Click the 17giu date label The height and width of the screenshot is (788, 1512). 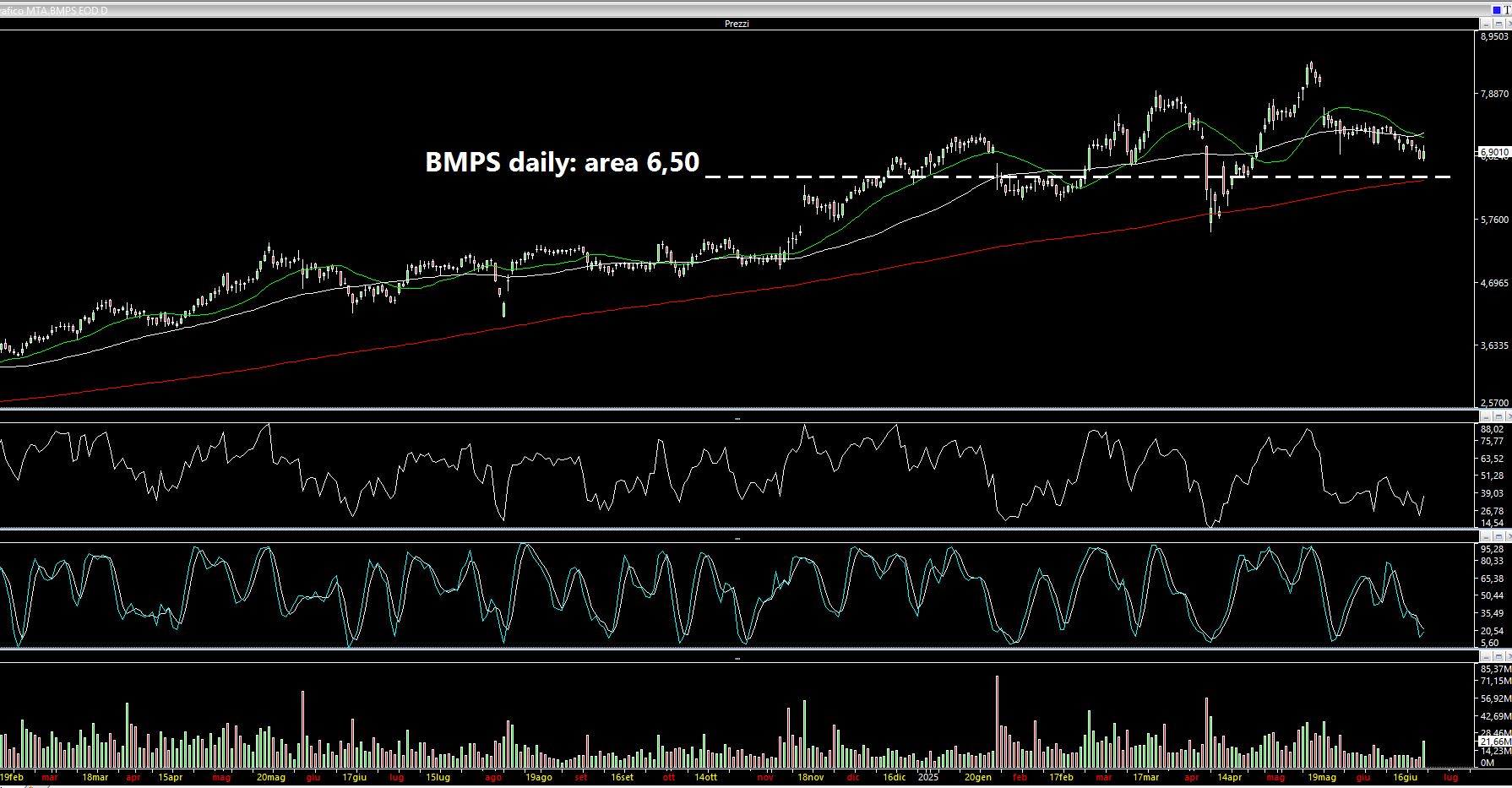click(x=354, y=777)
